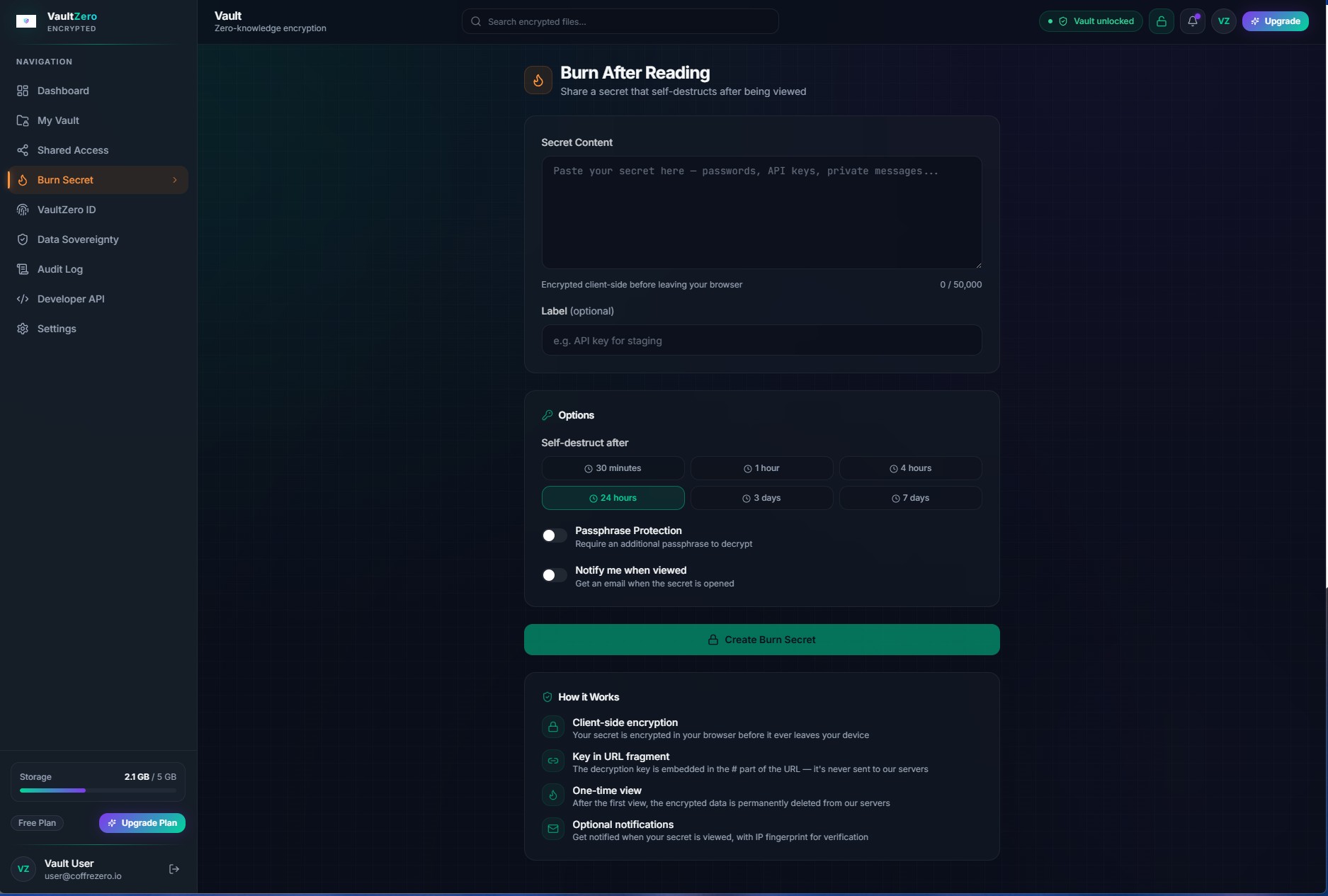Enable Passphrase Protection toggle
This screenshot has width=1328, height=896.
tap(554, 535)
